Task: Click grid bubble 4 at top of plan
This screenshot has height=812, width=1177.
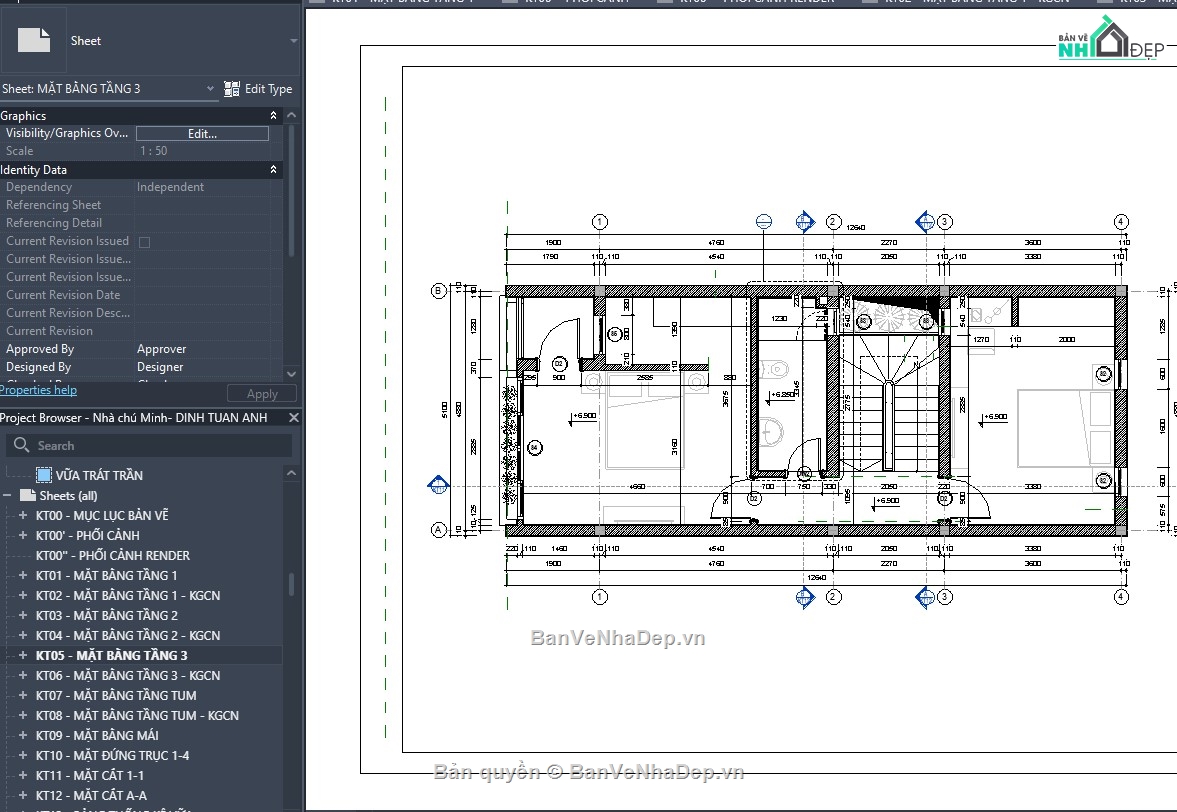Action: click(x=1121, y=222)
